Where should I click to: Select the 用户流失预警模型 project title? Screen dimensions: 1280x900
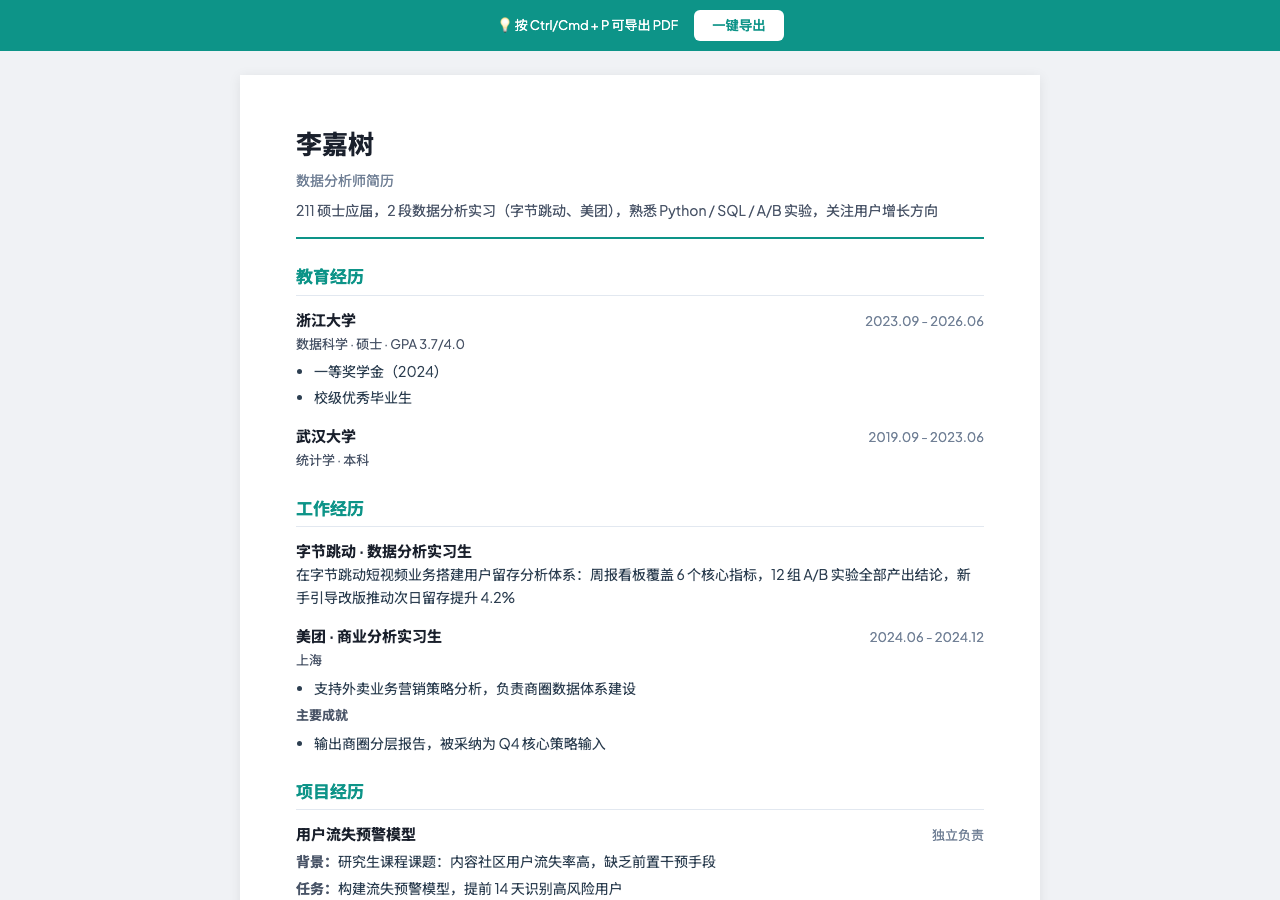click(x=356, y=835)
